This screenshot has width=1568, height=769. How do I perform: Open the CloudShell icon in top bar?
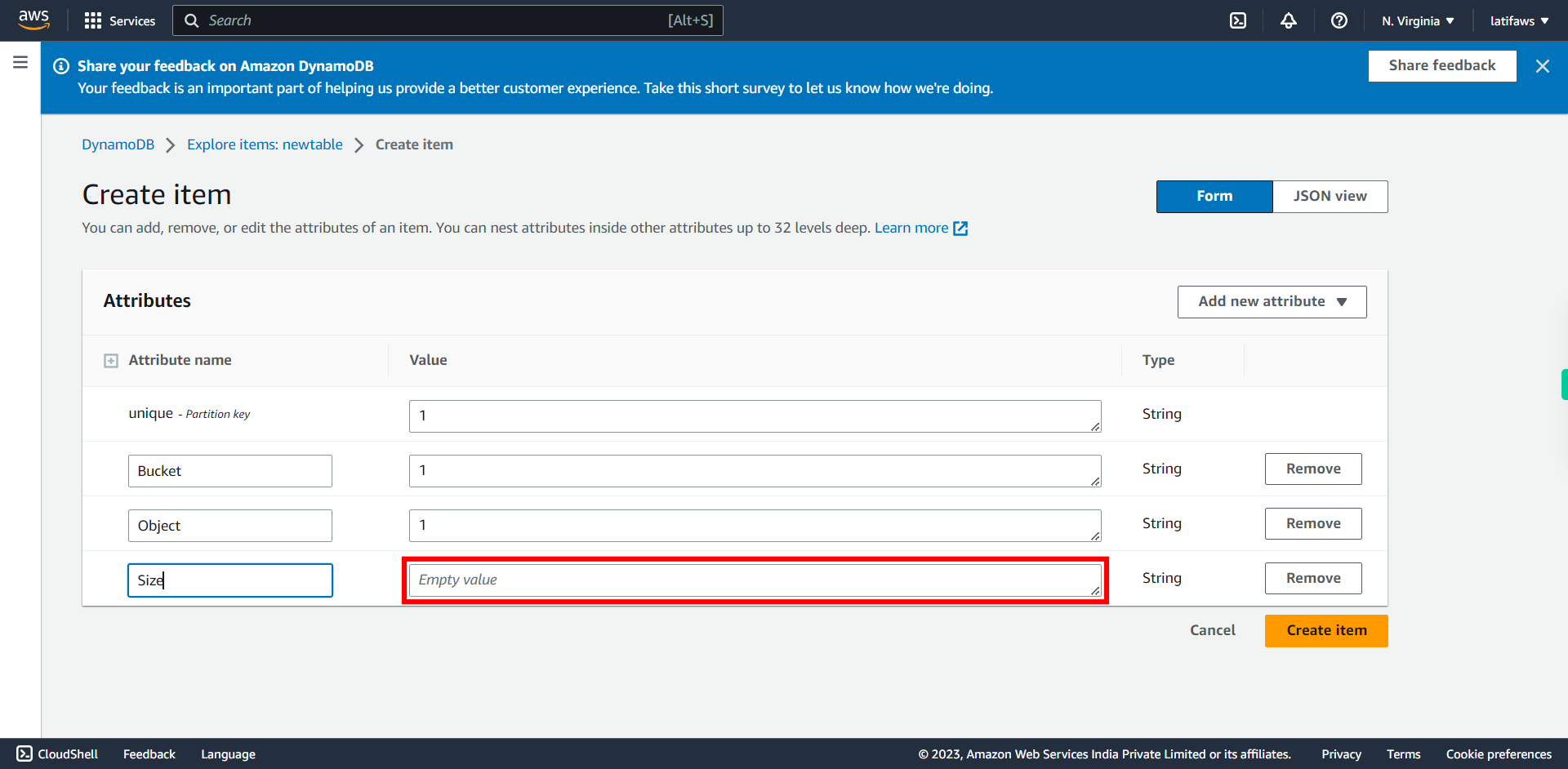pyautogui.click(x=1238, y=20)
